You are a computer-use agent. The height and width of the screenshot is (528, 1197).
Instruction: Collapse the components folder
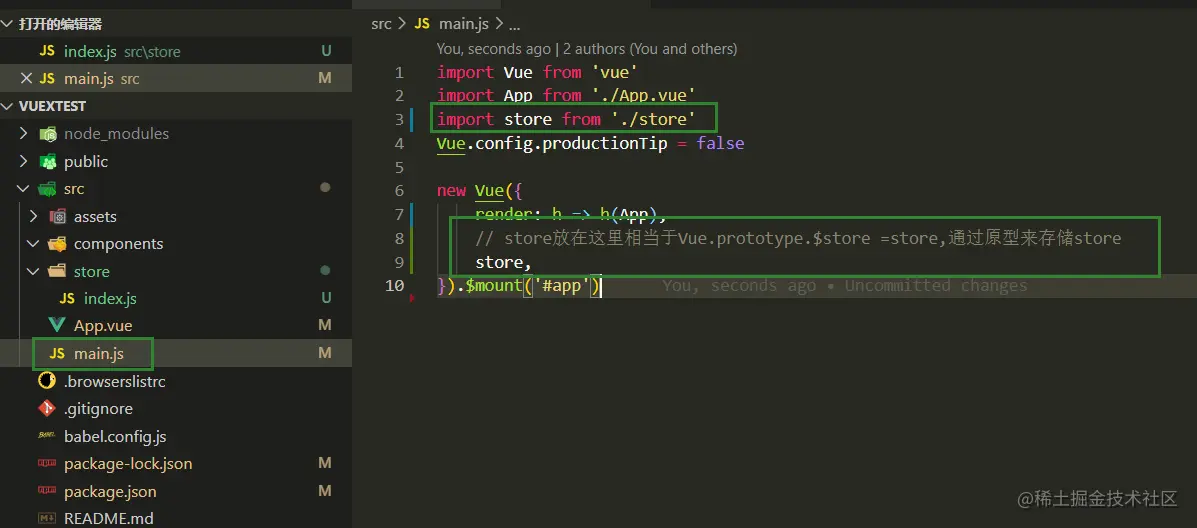point(33,244)
